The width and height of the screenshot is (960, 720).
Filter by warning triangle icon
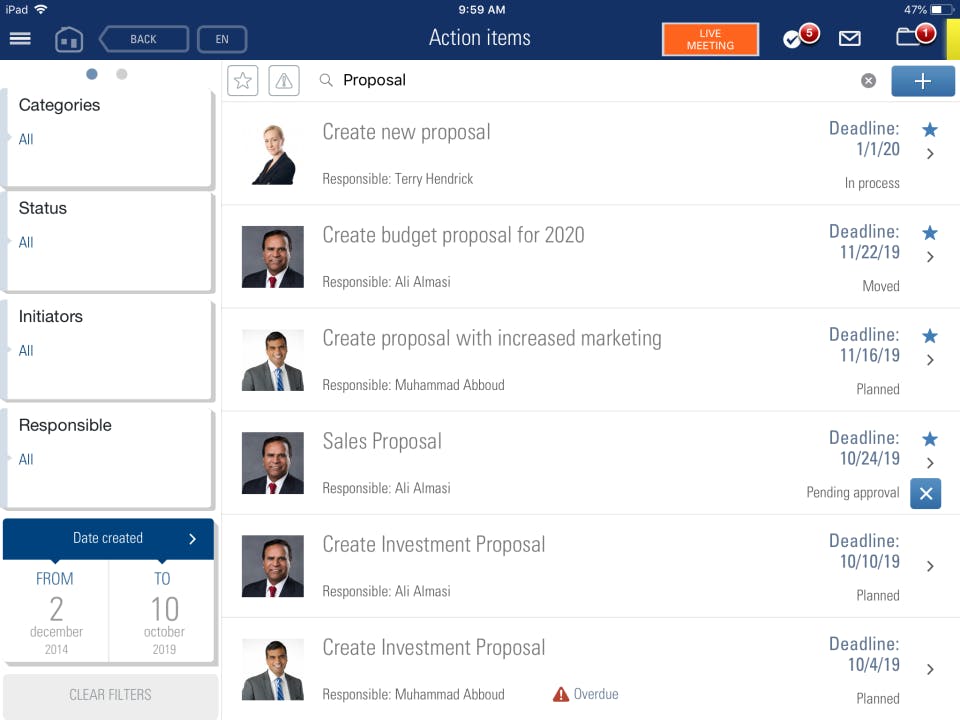284,81
